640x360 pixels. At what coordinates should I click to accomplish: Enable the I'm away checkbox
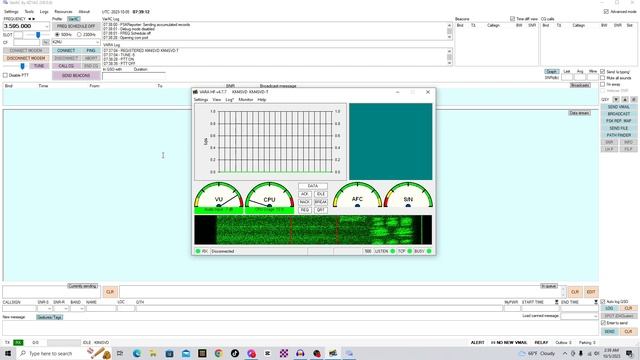(x=602, y=84)
